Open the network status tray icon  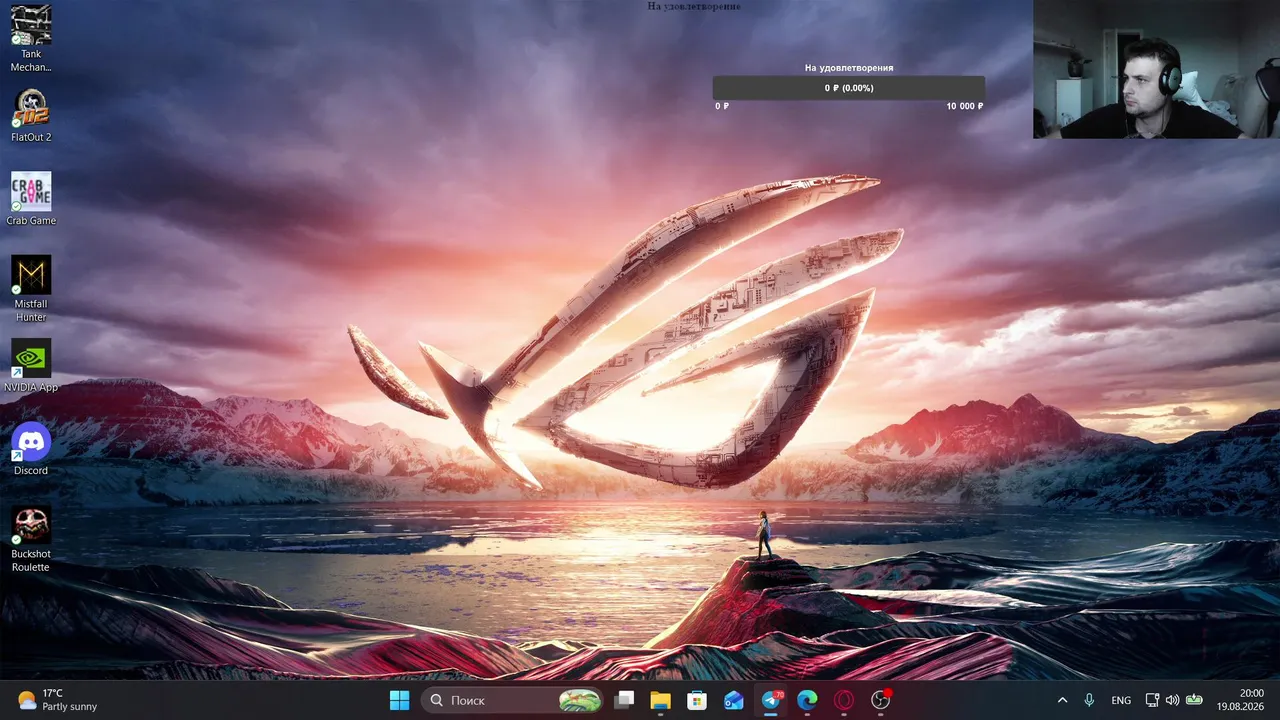[1152, 701]
